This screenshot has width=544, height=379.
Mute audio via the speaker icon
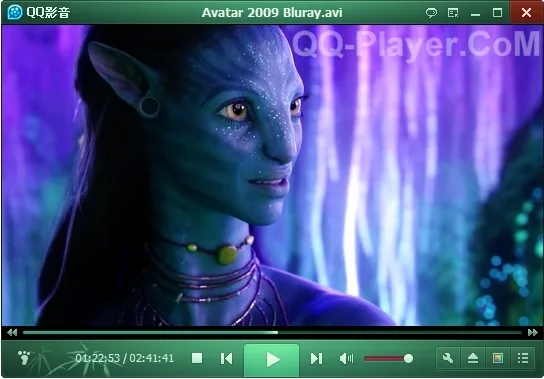[346, 359]
